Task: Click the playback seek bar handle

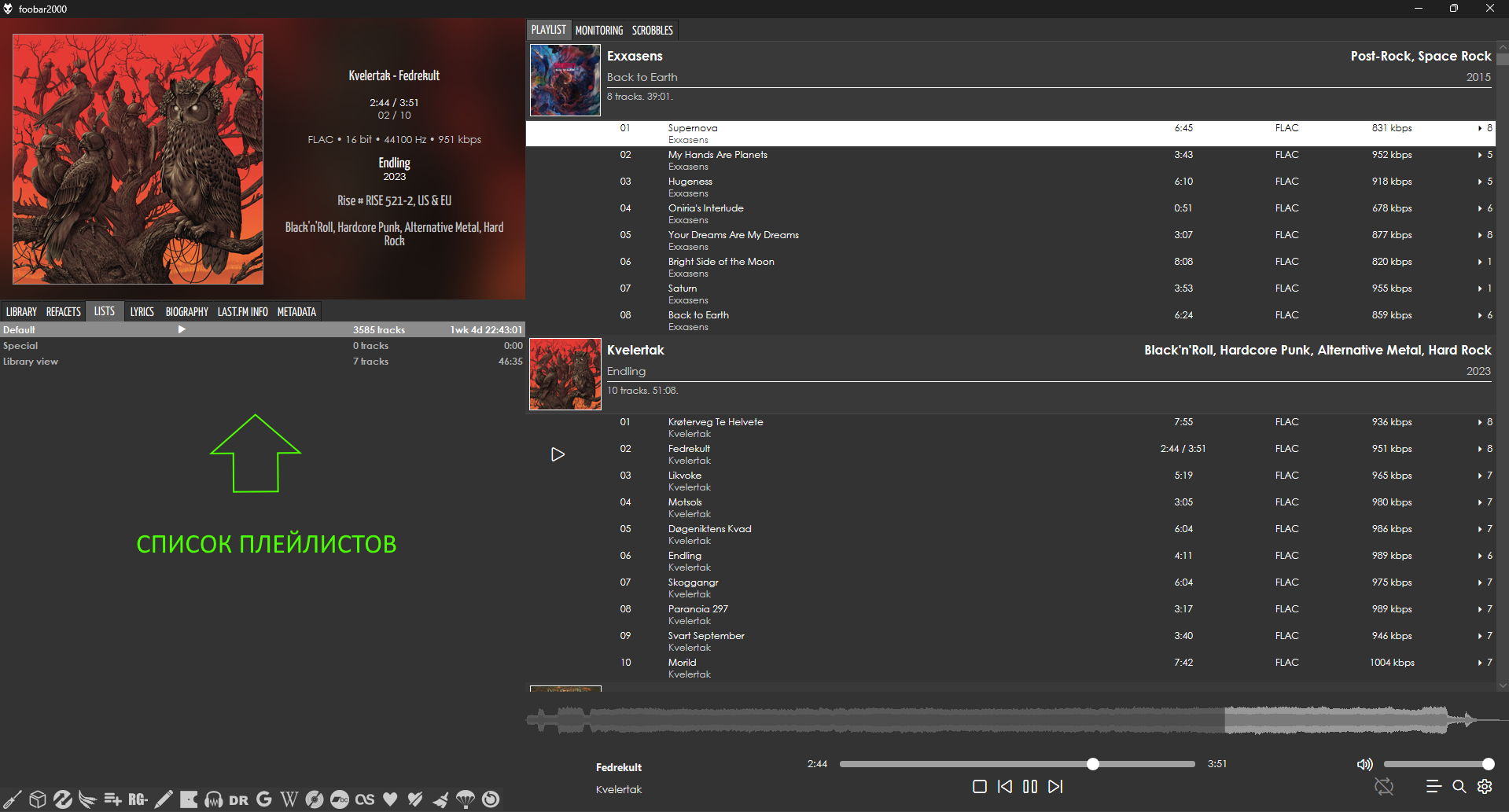Action: point(1092,764)
